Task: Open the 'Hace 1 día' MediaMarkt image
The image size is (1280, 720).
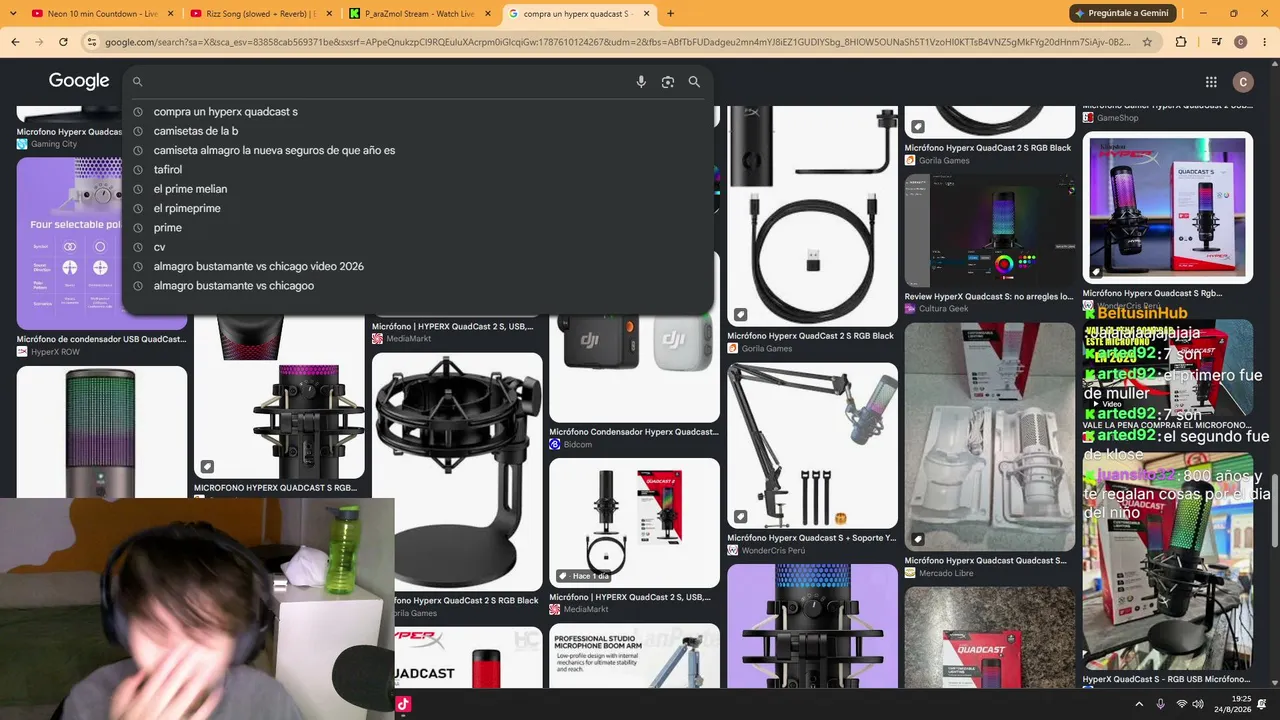Action: pyautogui.click(x=634, y=522)
